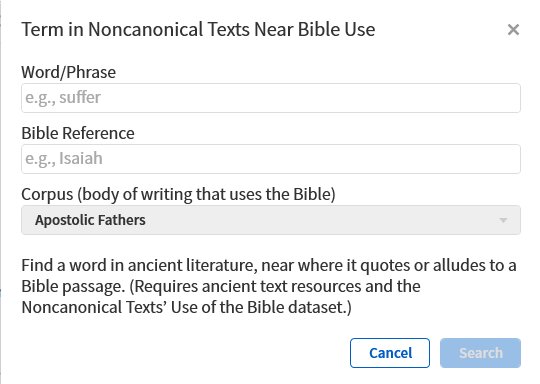
Task: Close the Term in Noncanonical Texts dialog
Action: coord(513,30)
